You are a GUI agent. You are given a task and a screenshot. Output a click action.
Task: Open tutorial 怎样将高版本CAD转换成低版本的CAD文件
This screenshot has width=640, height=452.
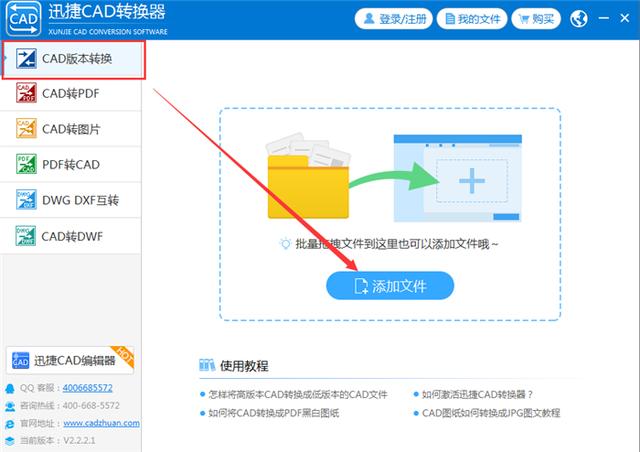coord(298,394)
